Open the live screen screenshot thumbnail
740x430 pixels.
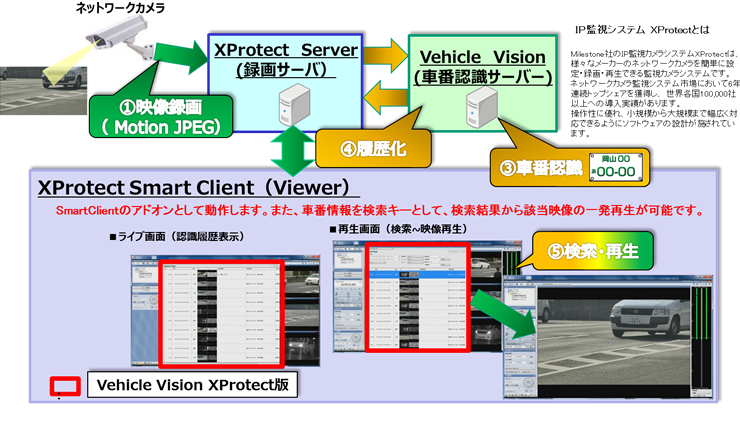[x=225, y=312]
